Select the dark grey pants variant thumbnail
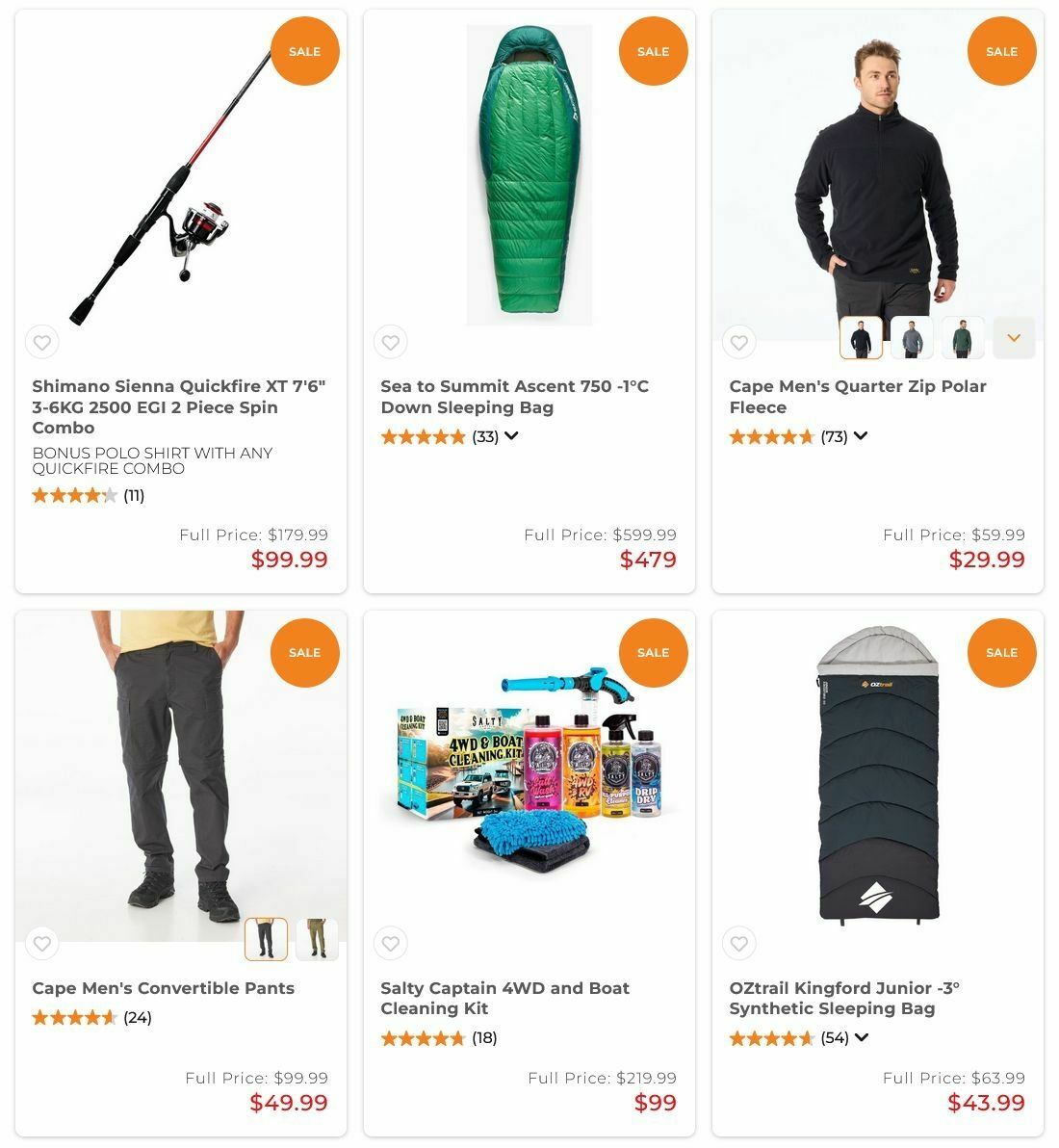The height and width of the screenshot is (1148, 1059). (266, 939)
